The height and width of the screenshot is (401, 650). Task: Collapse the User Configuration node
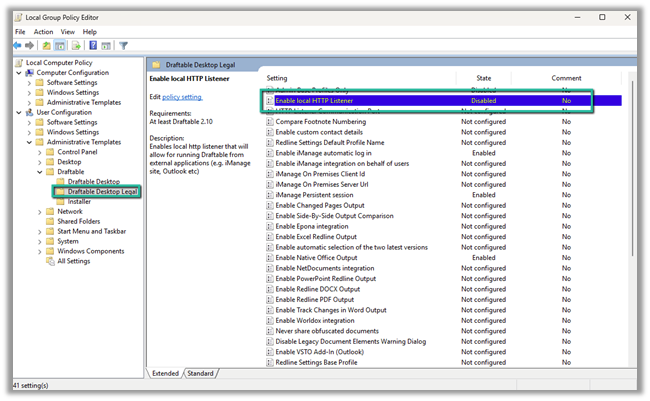pyautogui.click(x=19, y=113)
